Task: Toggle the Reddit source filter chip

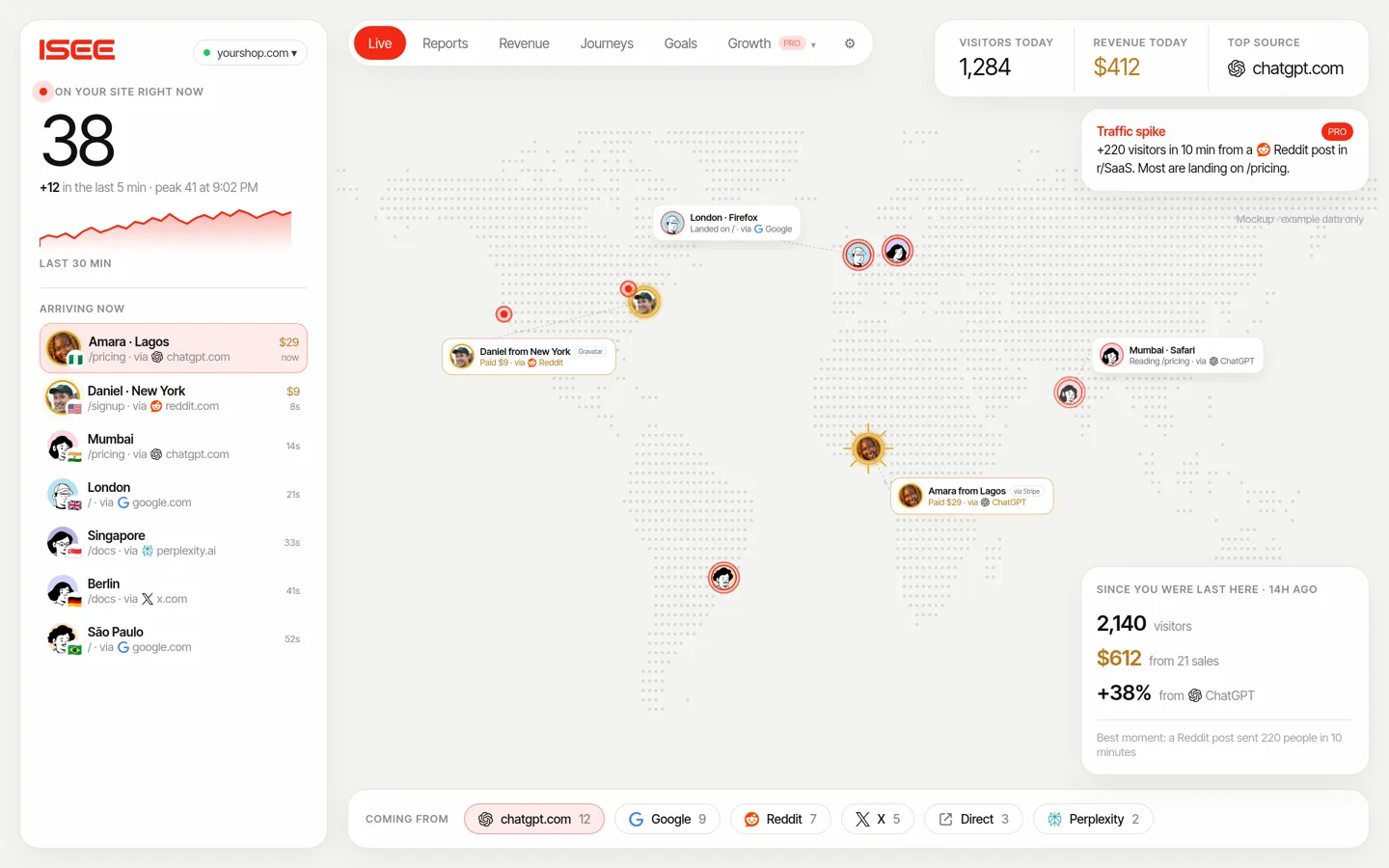Action: pyautogui.click(x=780, y=819)
